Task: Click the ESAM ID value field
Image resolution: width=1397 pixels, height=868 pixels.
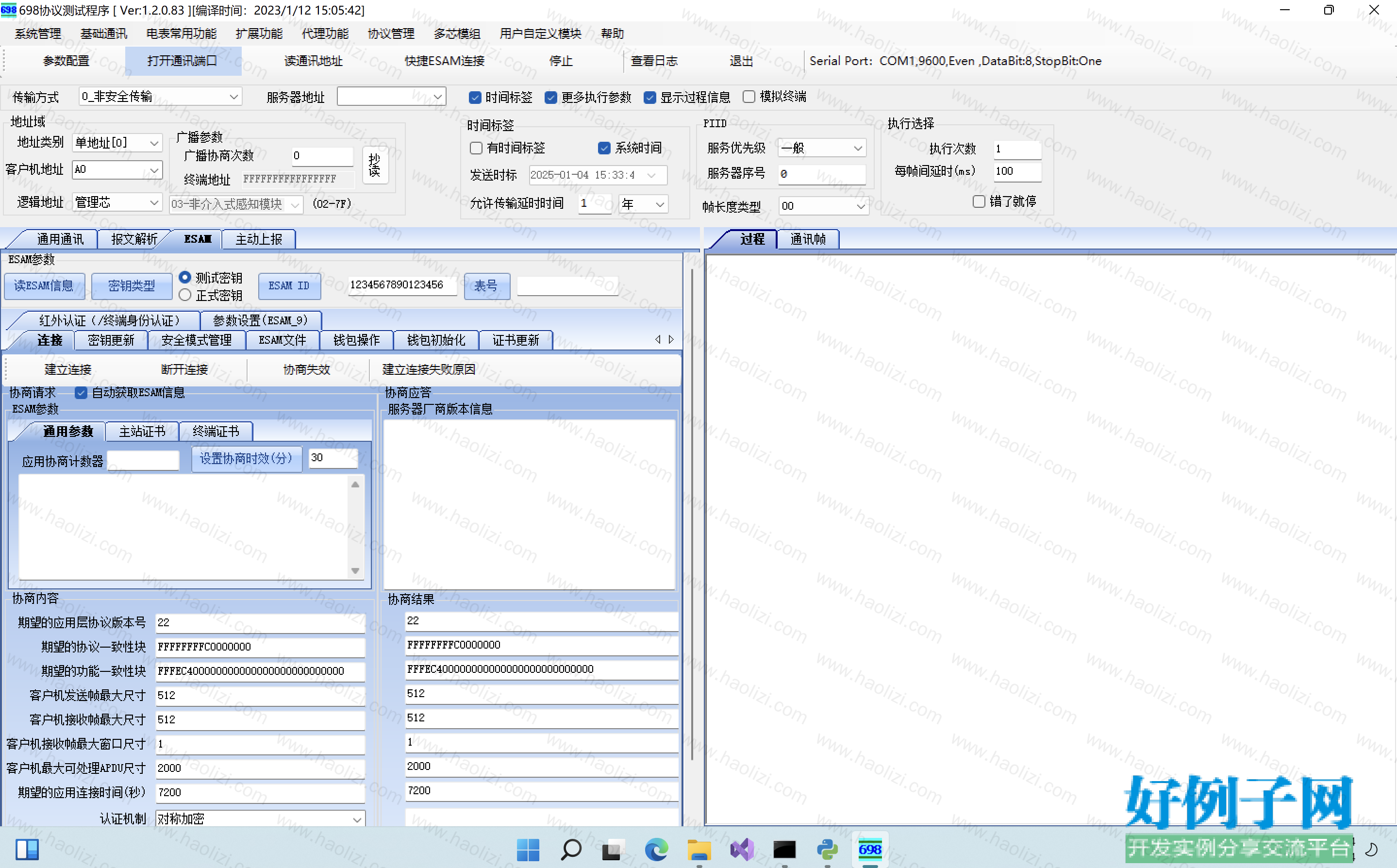Action: (402, 285)
